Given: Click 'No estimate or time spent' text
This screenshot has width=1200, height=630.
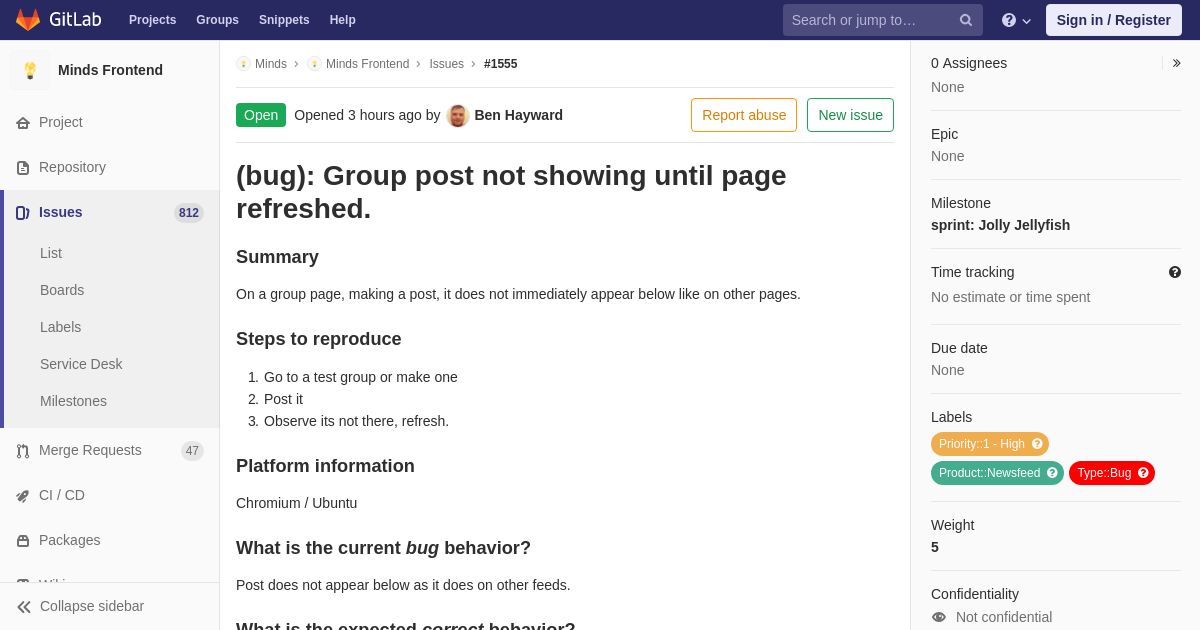Looking at the screenshot, I should click(x=1010, y=297).
